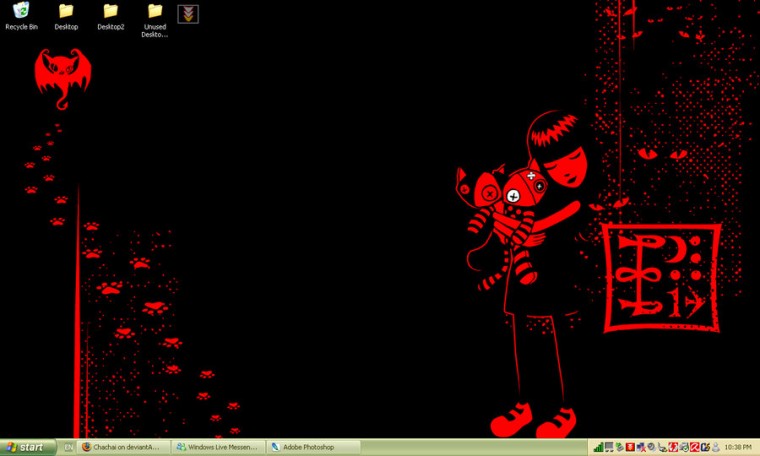This screenshot has height=456, width=760.
Task: Click the disconnected network tray icon with red X
Action: tap(641, 447)
